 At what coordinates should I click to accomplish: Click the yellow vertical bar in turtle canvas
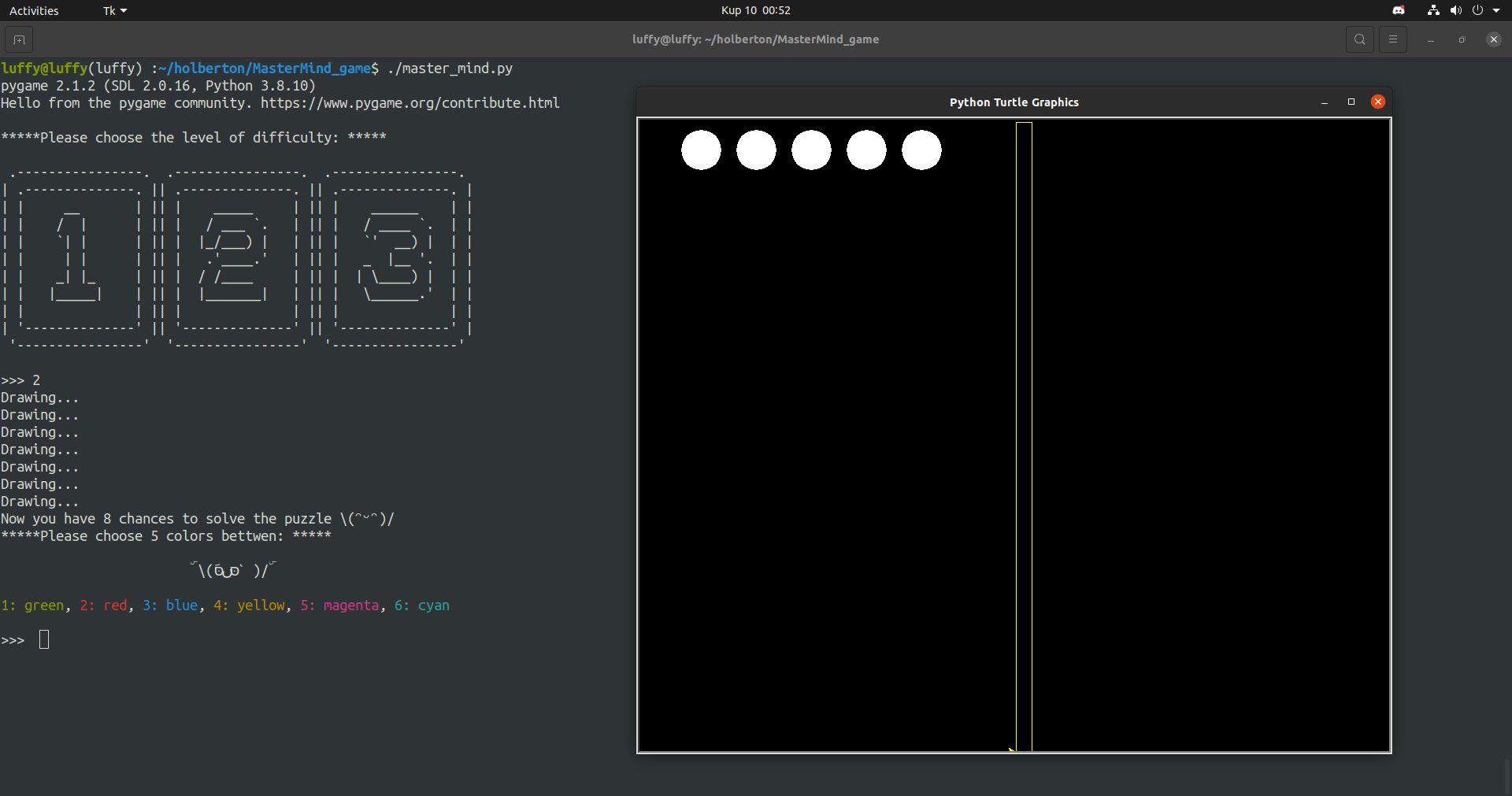coord(1024,437)
